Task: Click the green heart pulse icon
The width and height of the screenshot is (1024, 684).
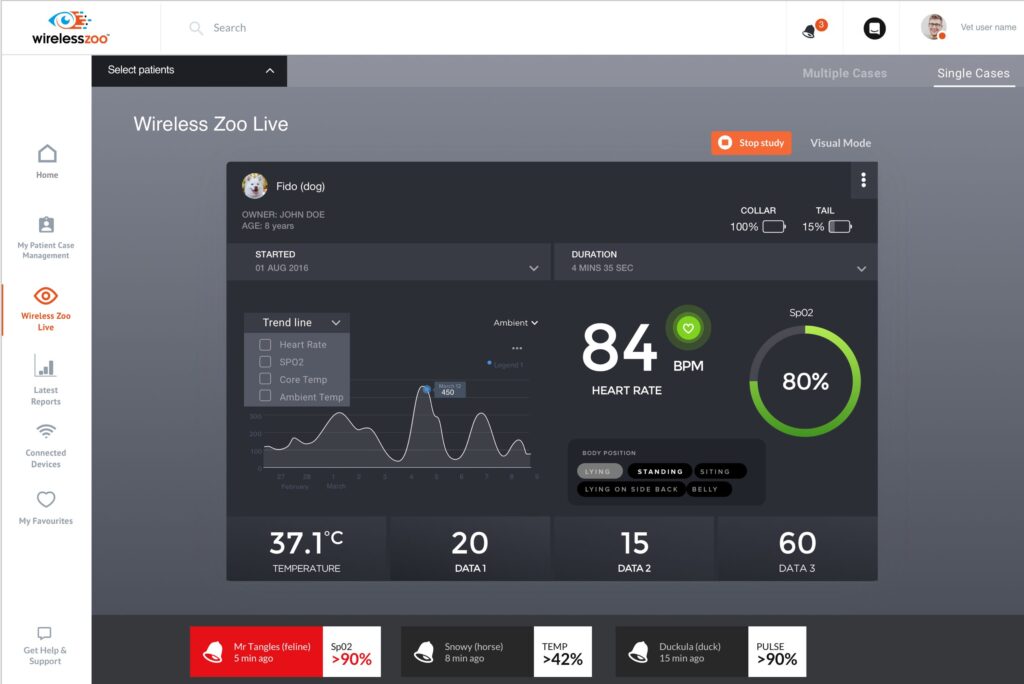Action: point(688,327)
